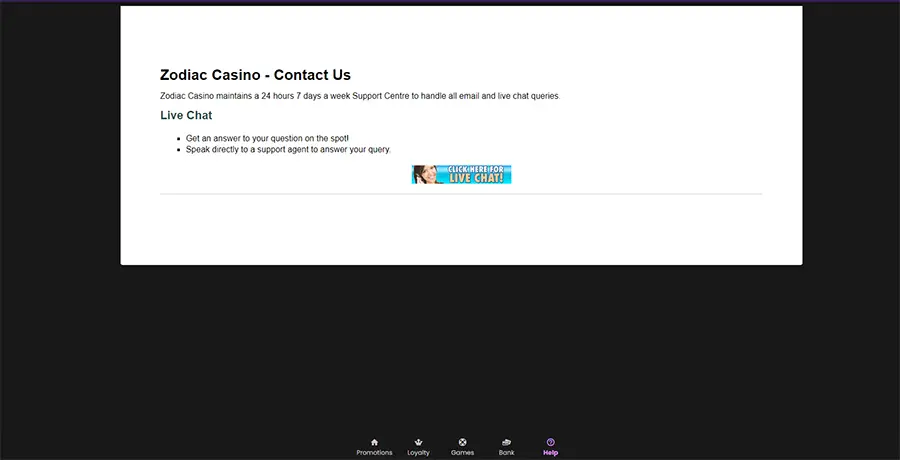Select the Help tab label
This screenshot has height=460, width=900.
pos(550,453)
